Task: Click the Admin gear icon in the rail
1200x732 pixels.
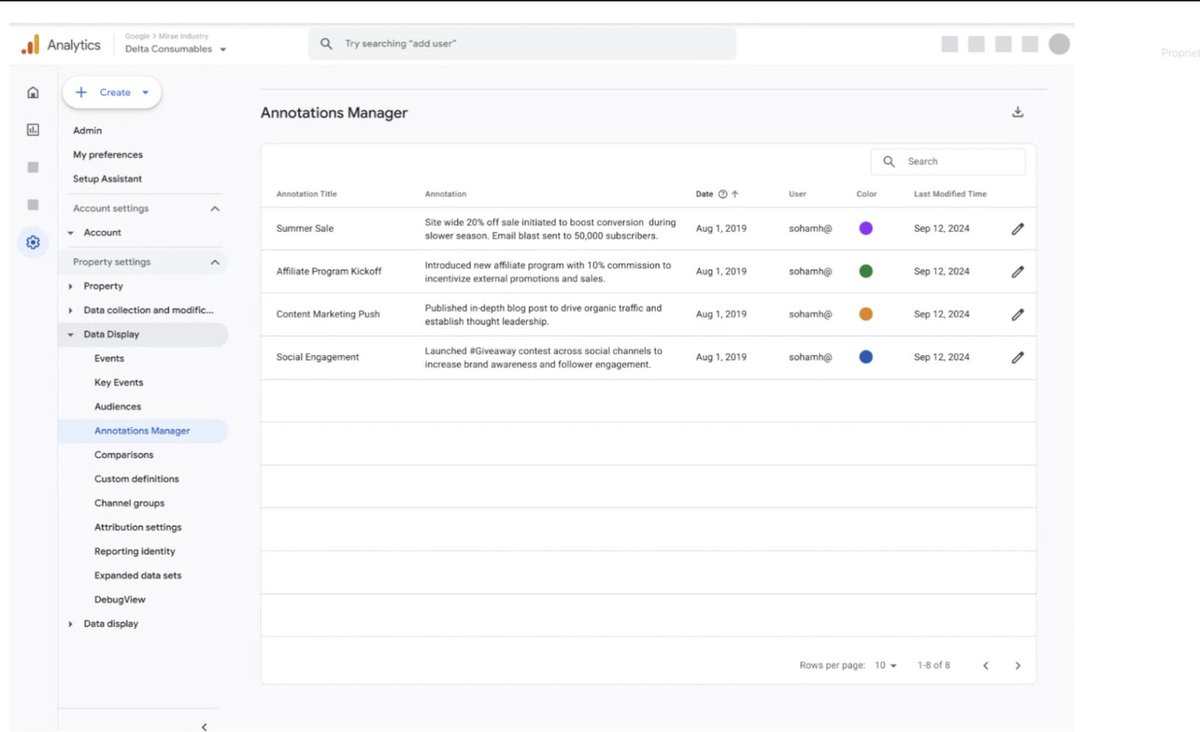Action: (x=32, y=242)
